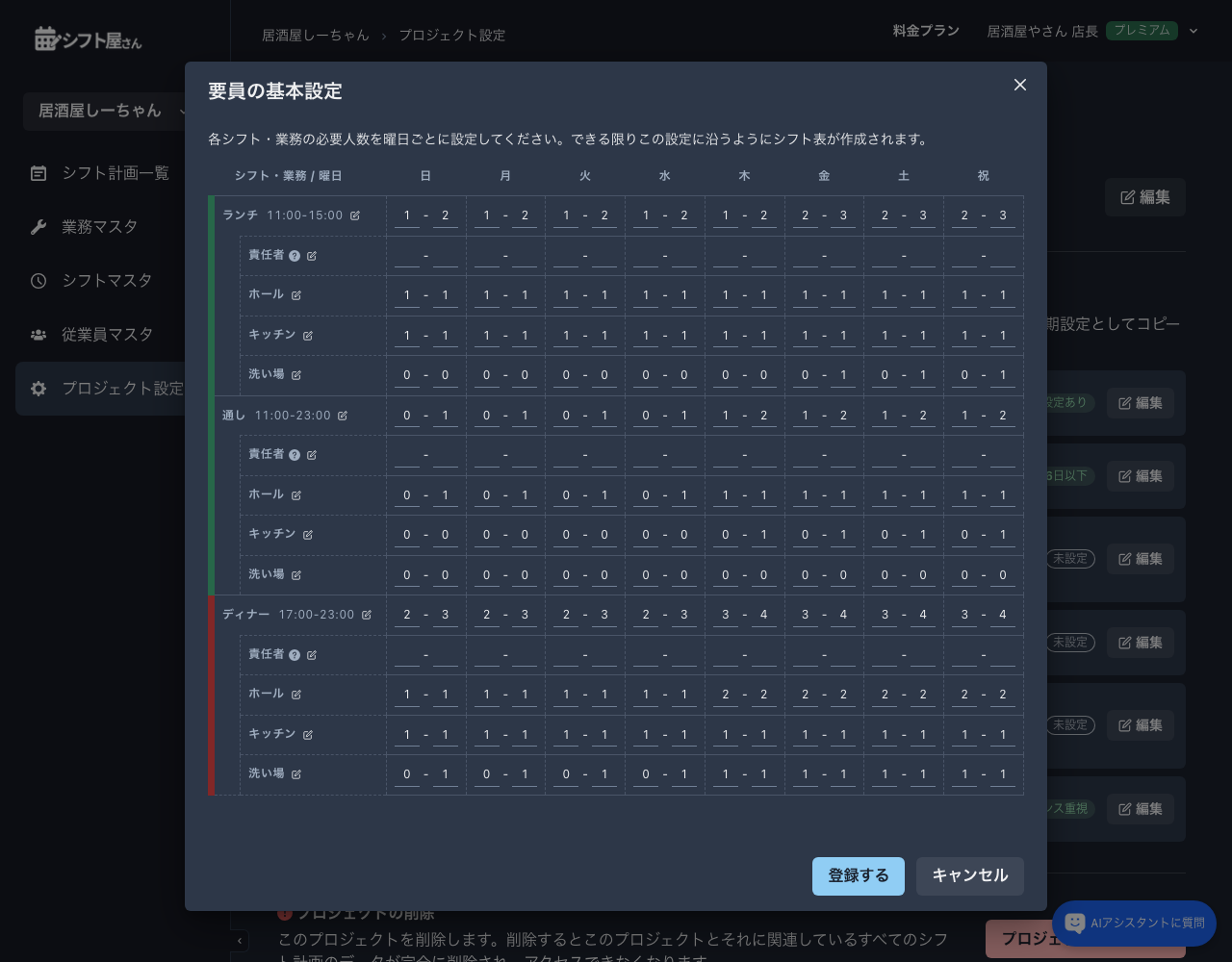Click the Sunday ランチ minimum staff input field
Viewport: 1232px width, 962px height.
tap(406, 215)
